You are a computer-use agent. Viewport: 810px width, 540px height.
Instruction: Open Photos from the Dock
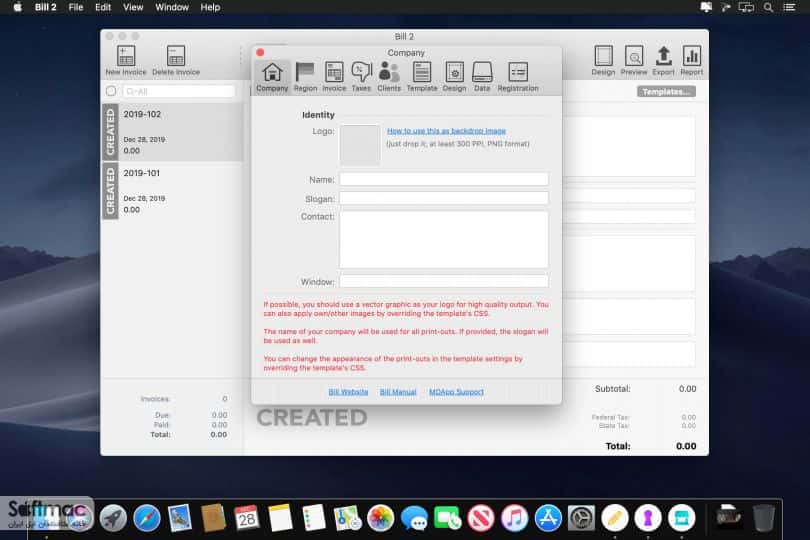point(381,518)
